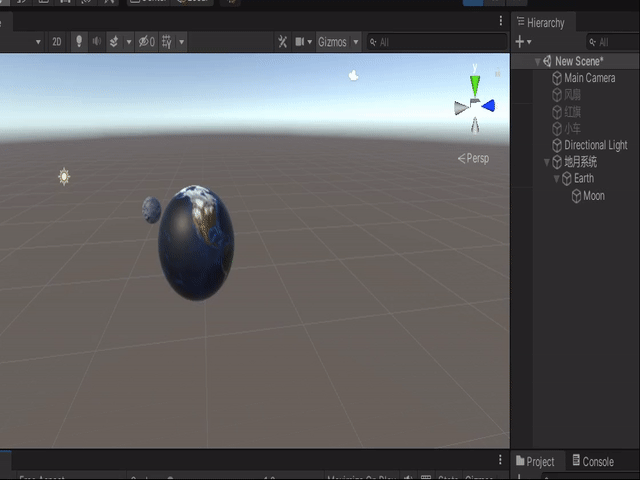The image size is (640, 480).
Task: Toggle 2D scene view mode
Action: [57, 42]
